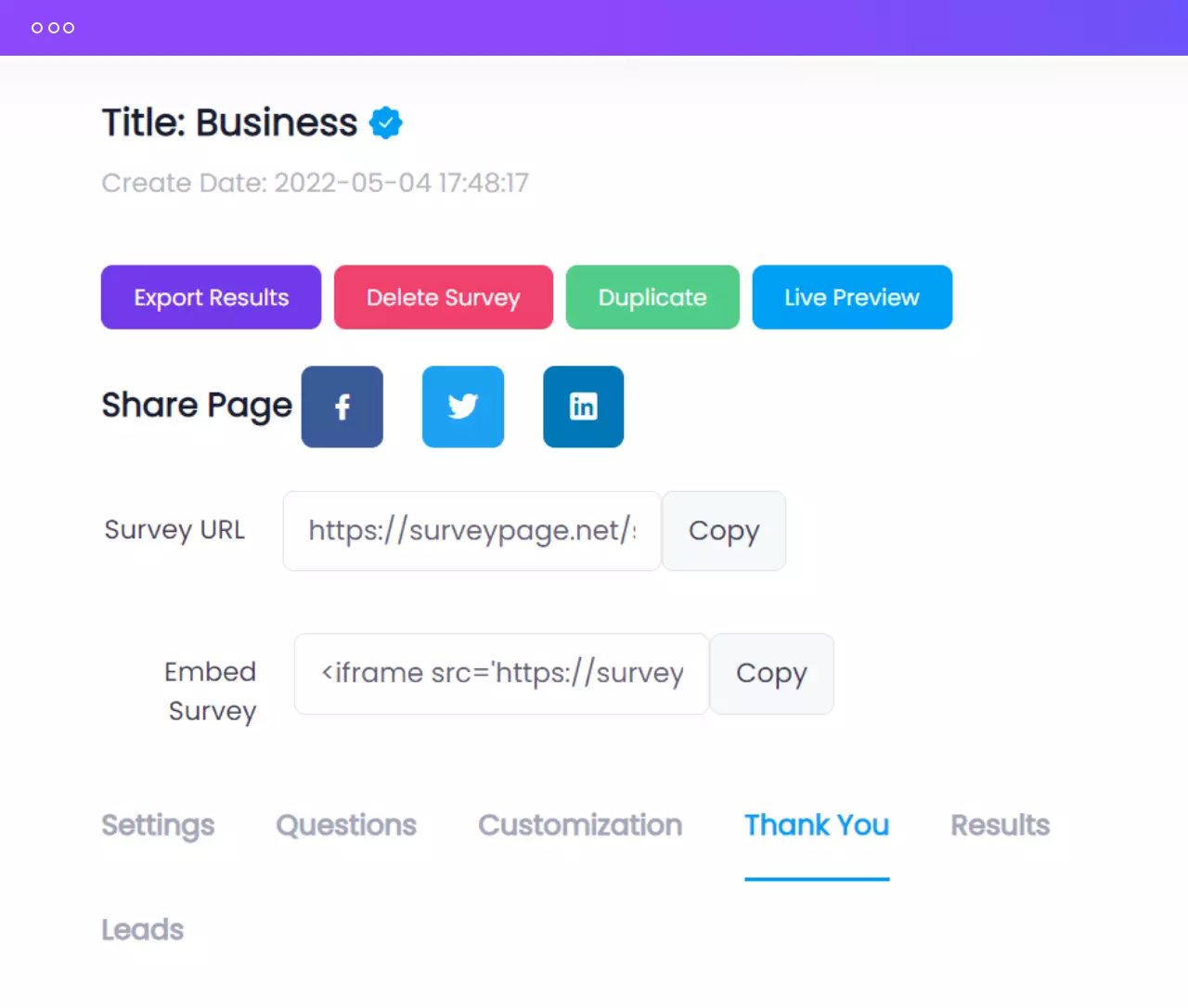
Task: Select the Thank You tab
Action: point(817,825)
